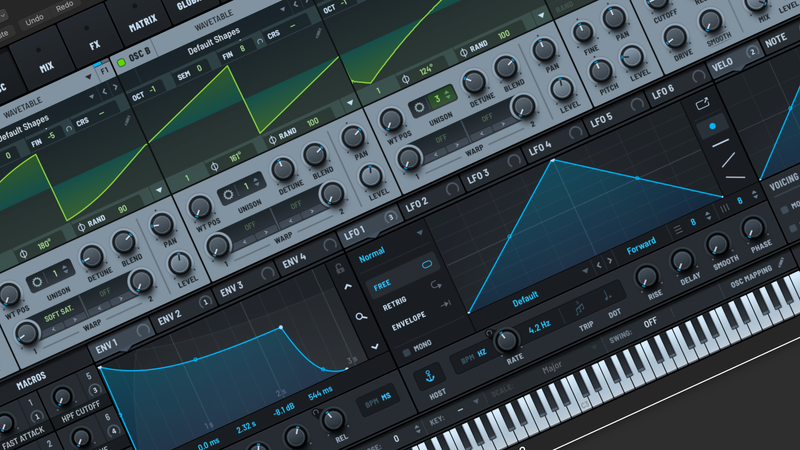800x450 pixels.
Task: Click the grid size 8 stepper beside Forward
Action: click(x=708, y=215)
